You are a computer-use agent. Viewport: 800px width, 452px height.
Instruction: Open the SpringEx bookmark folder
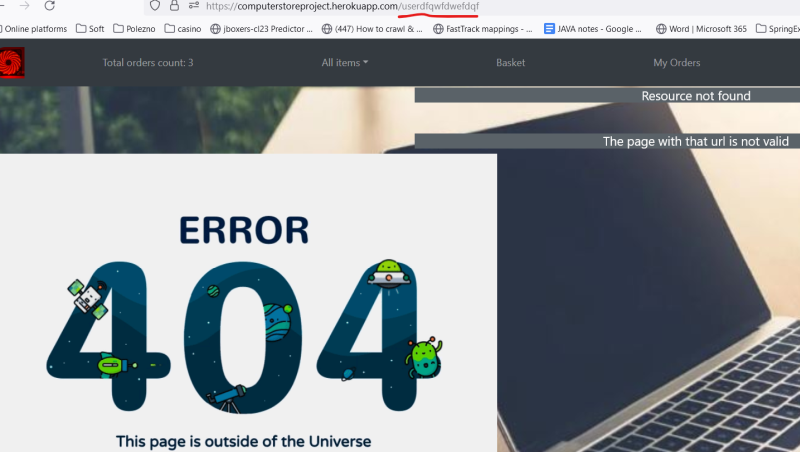click(778, 29)
